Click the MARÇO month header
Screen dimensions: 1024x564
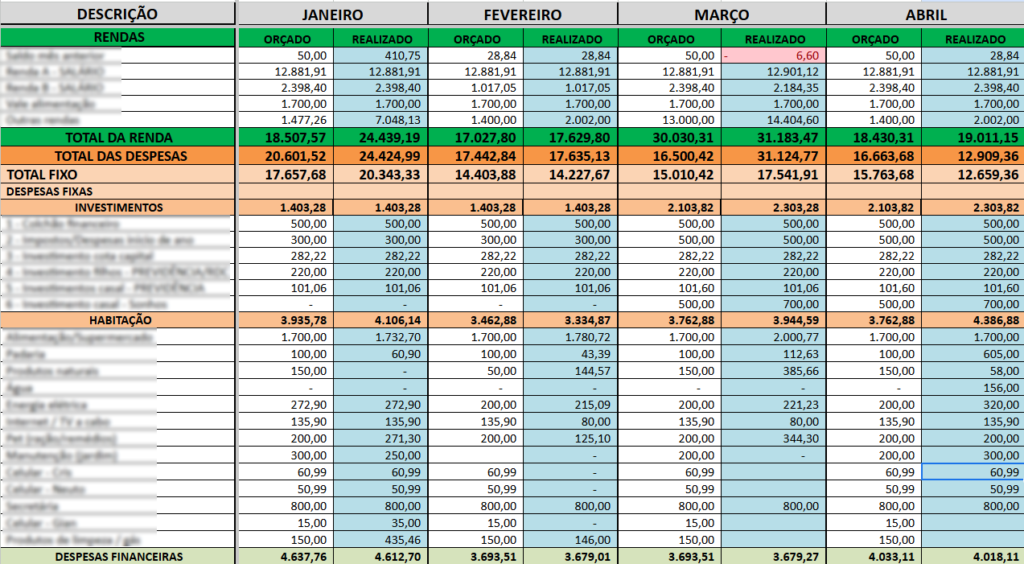point(721,15)
